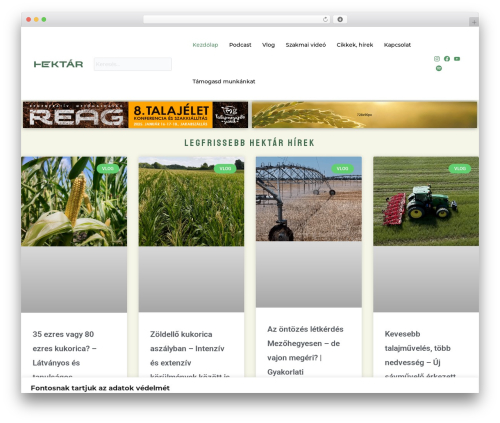Open Támogasd munkánkat menu link
500x423 pixels.
pyautogui.click(x=224, y=81)
